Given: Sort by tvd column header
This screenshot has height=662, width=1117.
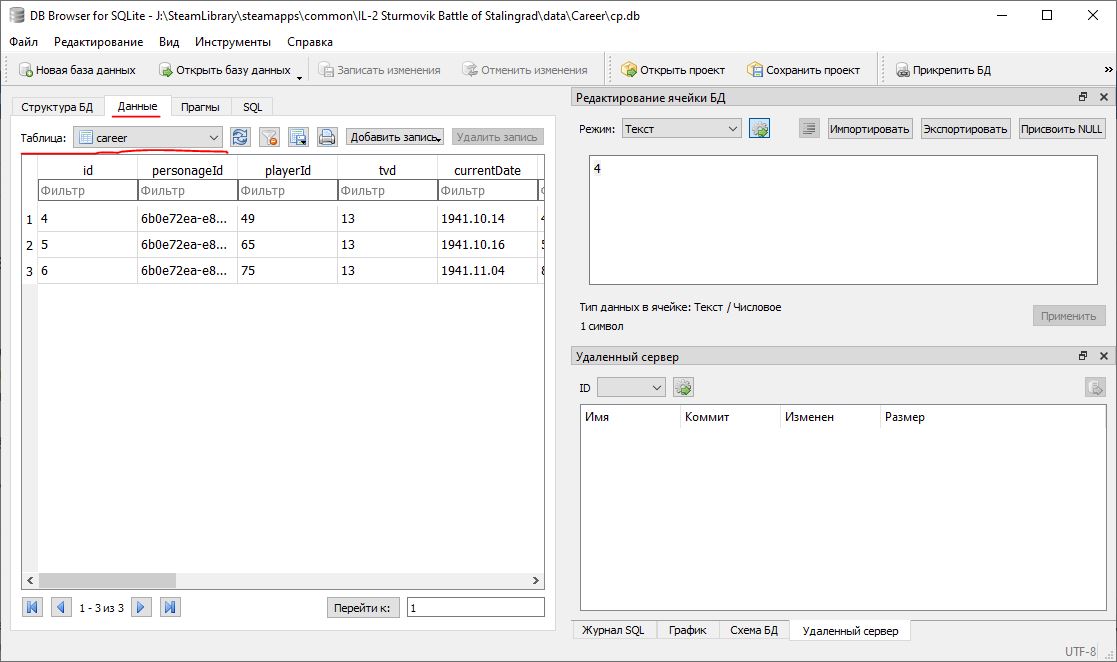Looking at the screenshot, I should pos(388,170).
